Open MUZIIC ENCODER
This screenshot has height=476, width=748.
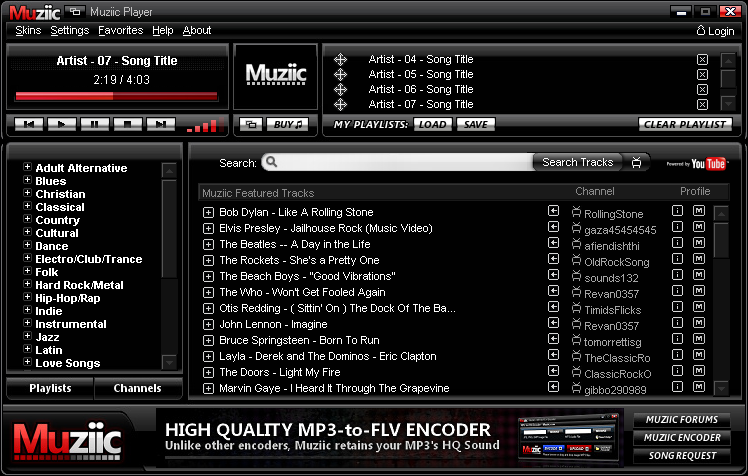point(682,438)
